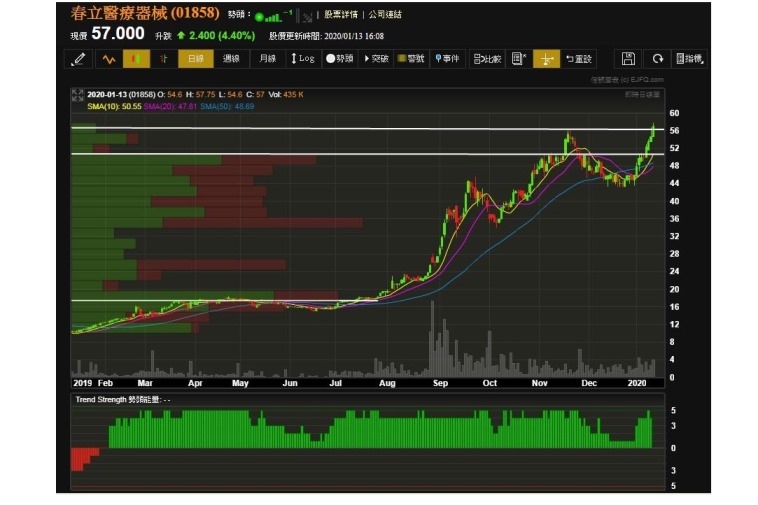The height and width of the screenshot is (505, 758).
Task: Switch to 週線 weekly chart
Action: [231, 59]
